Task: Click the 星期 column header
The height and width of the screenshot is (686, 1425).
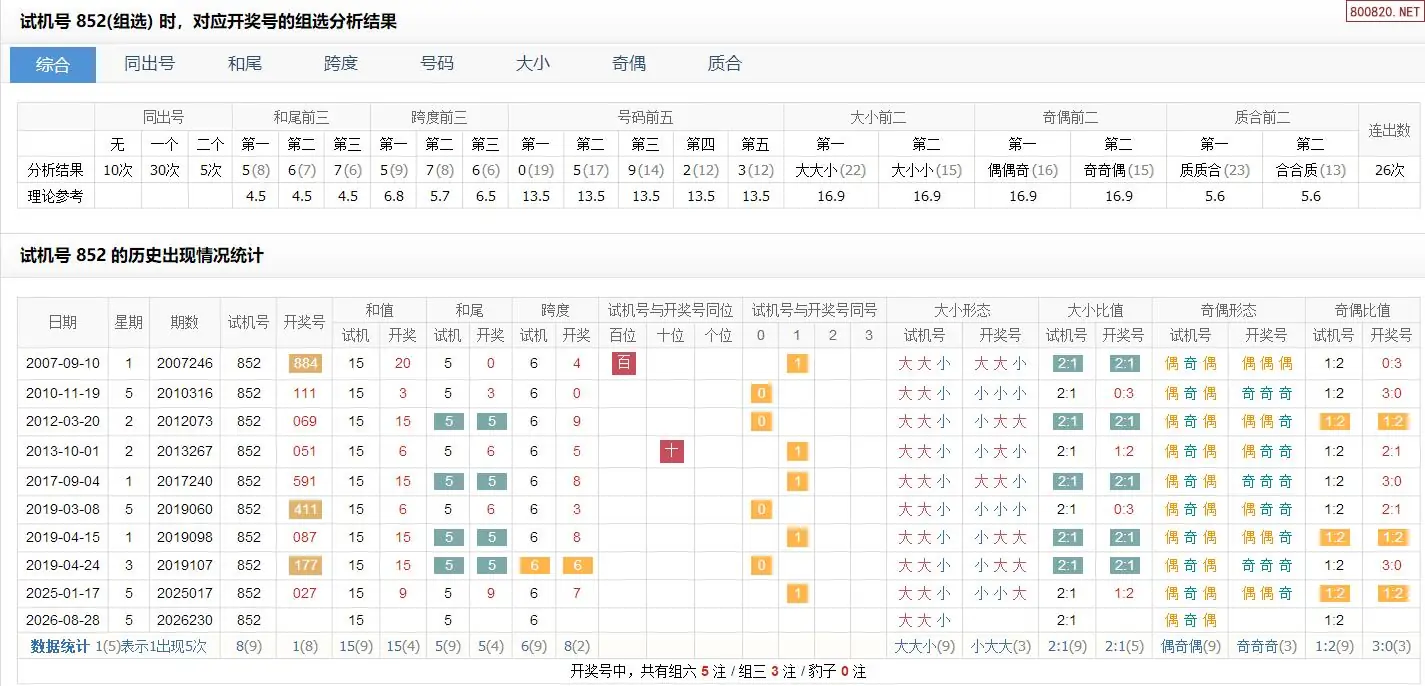Action: coord(128,323)
